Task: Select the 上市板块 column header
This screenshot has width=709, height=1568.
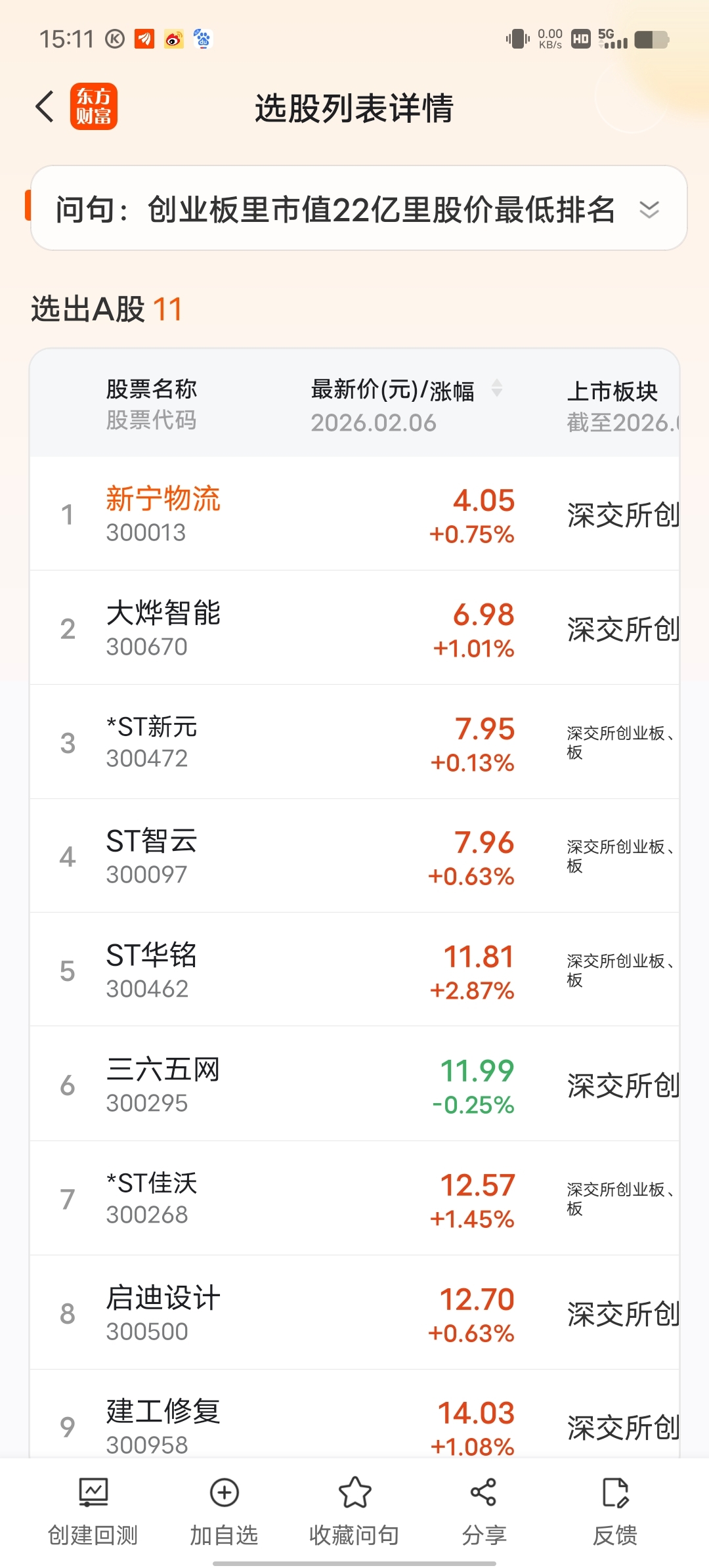Action: tap(612, 391)
